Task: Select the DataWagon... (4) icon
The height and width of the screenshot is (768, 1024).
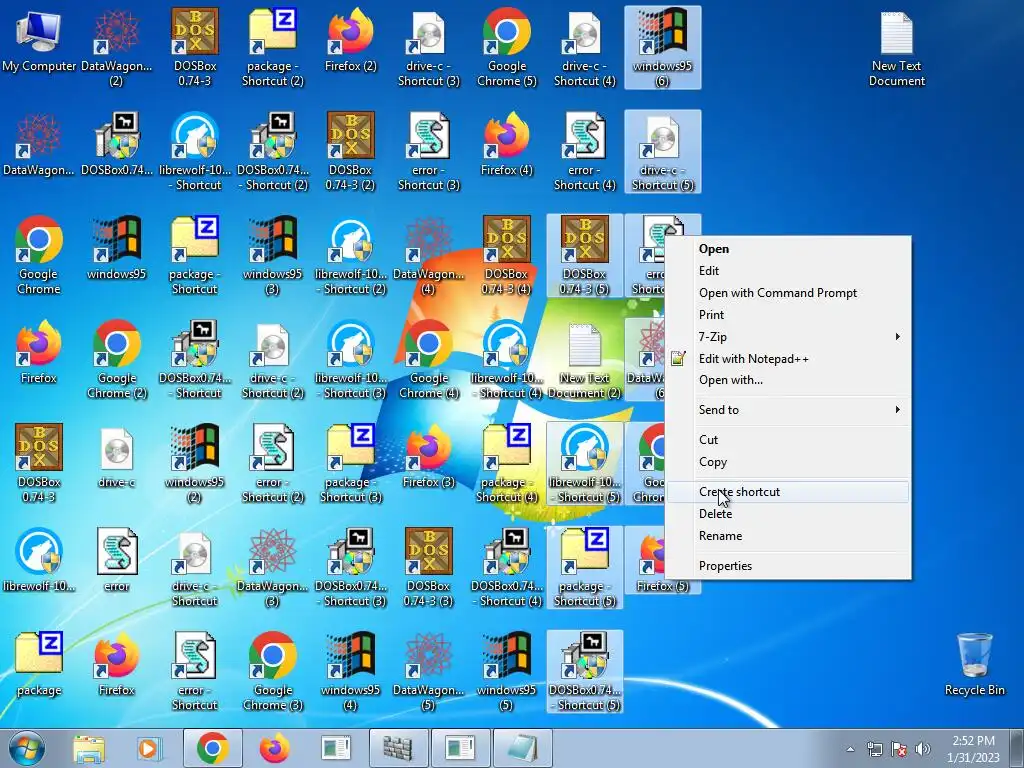Action: [x=429, y=255]
